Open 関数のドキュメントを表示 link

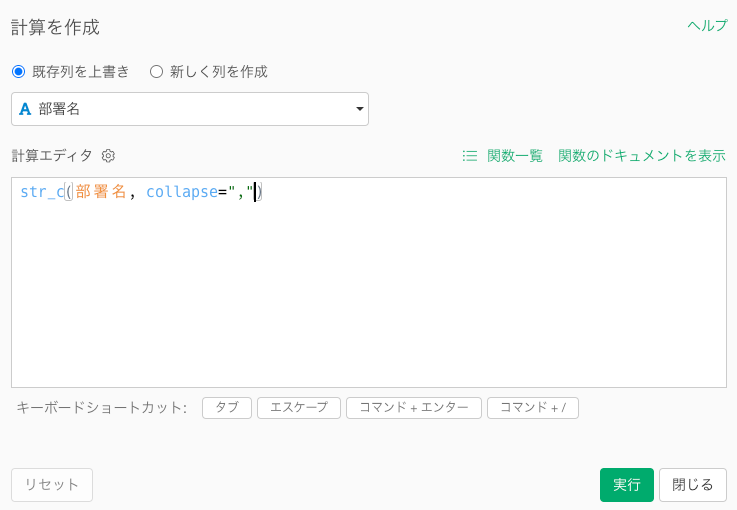[641, 156]
